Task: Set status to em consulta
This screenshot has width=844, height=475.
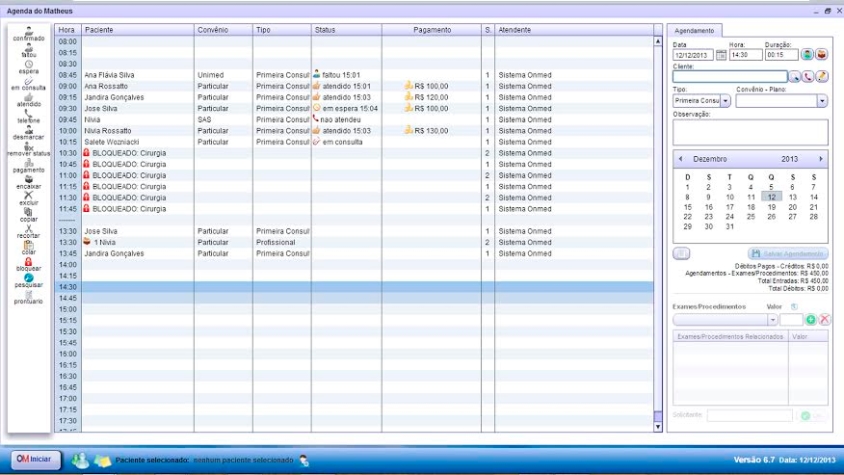Action: tap(29, 81)
